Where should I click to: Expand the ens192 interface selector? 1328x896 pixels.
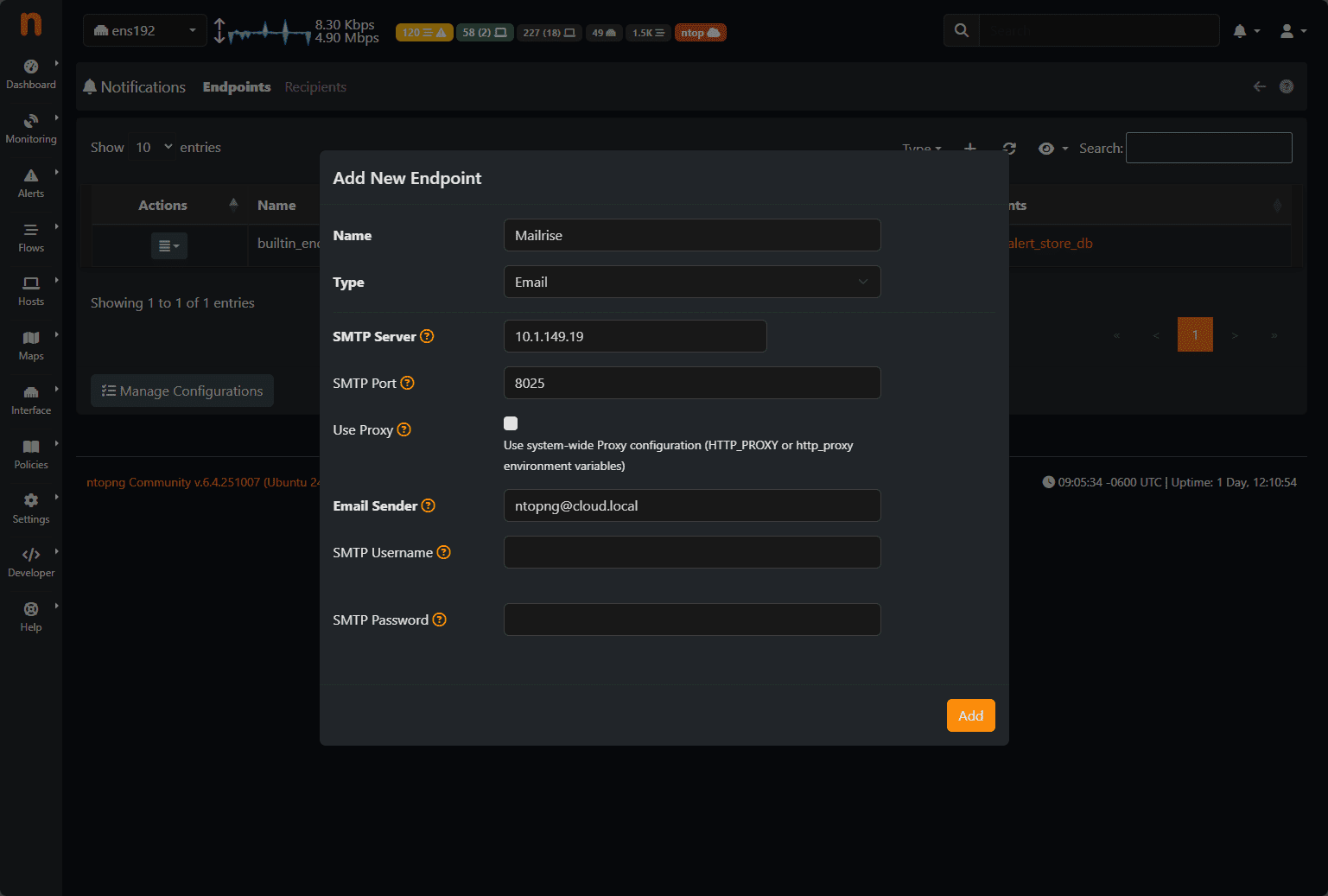click(x=144, y=29)
